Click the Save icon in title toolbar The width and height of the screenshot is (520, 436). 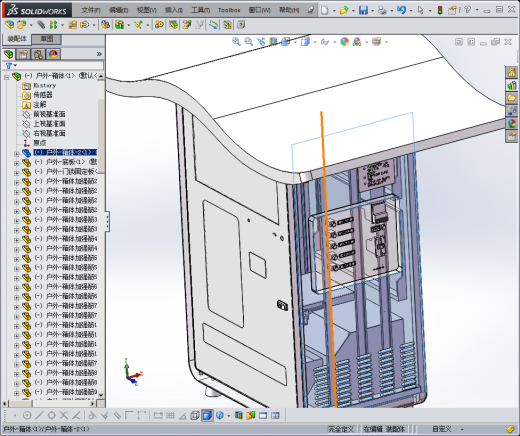(363, 10)
